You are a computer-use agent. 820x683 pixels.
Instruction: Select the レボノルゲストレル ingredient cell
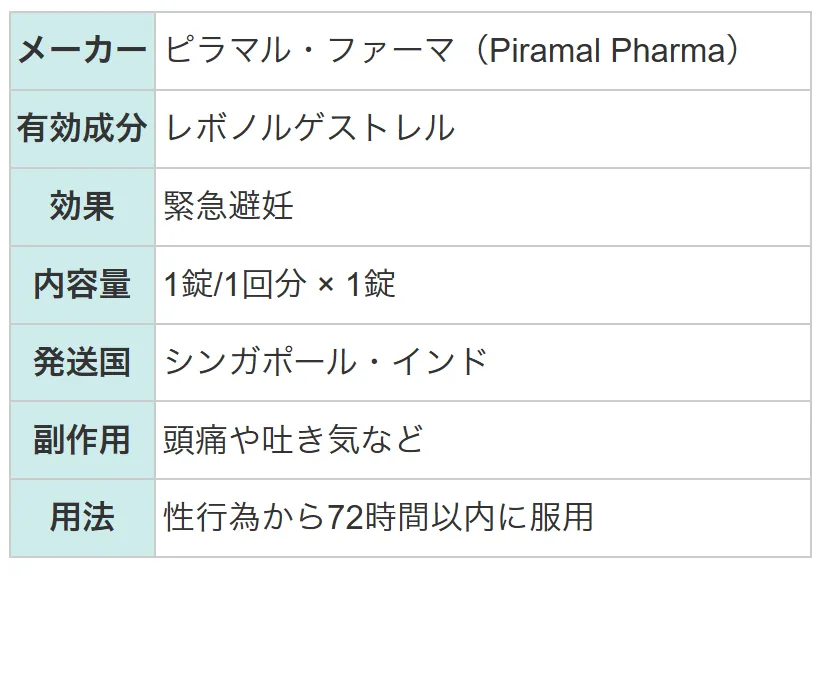[x=483, y=129]
